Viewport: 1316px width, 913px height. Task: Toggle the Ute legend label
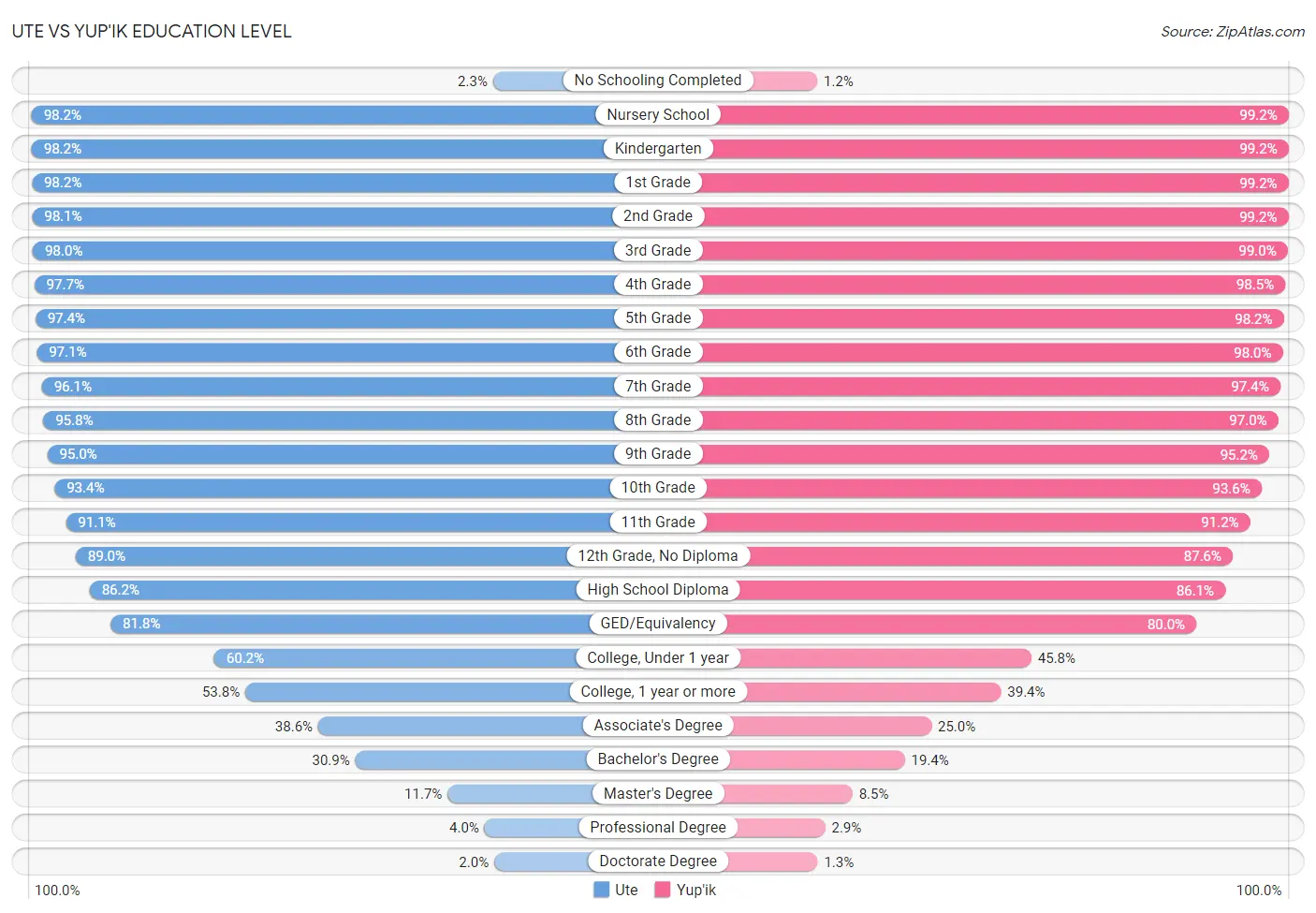point(626,890)
